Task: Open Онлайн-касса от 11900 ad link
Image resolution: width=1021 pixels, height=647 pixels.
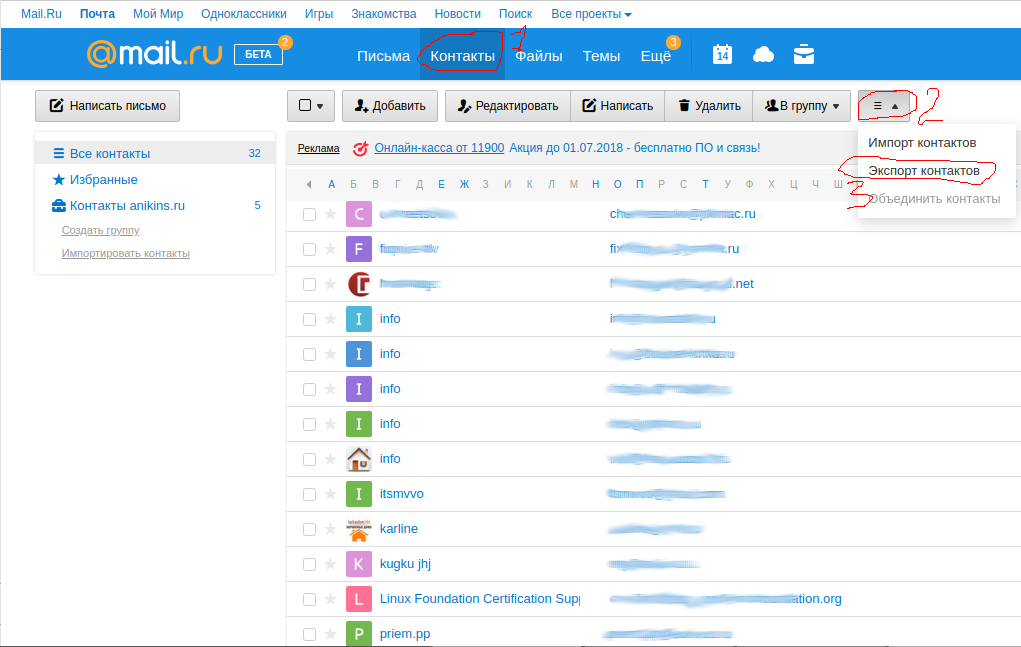Action: [439, 148]
